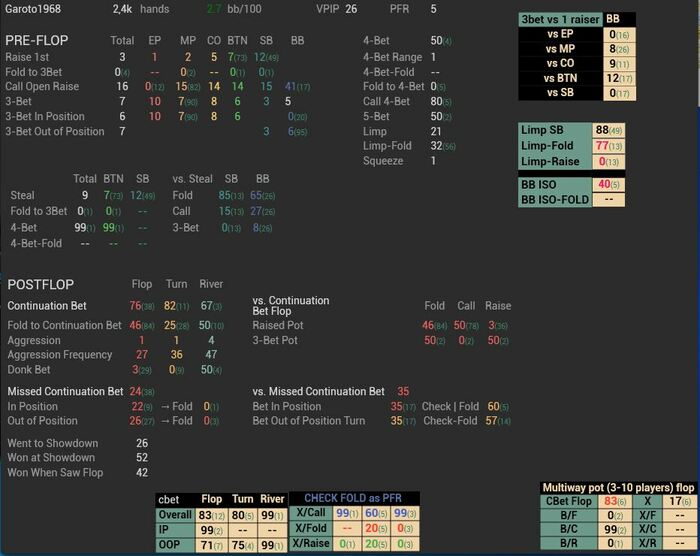Click the vs SB row label

(560, 93)
